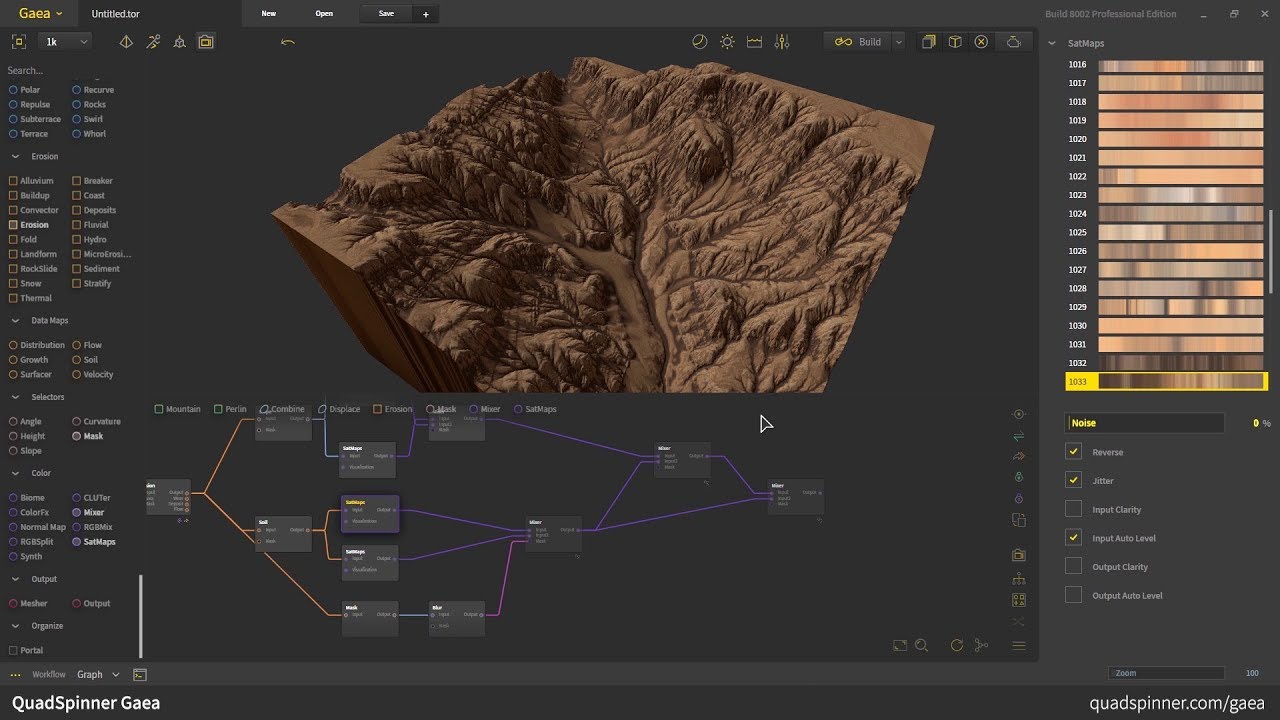Click the hierarchy tree icon beside graph
Screen dimensions: 1280x720
click(x=1019, y=579)
